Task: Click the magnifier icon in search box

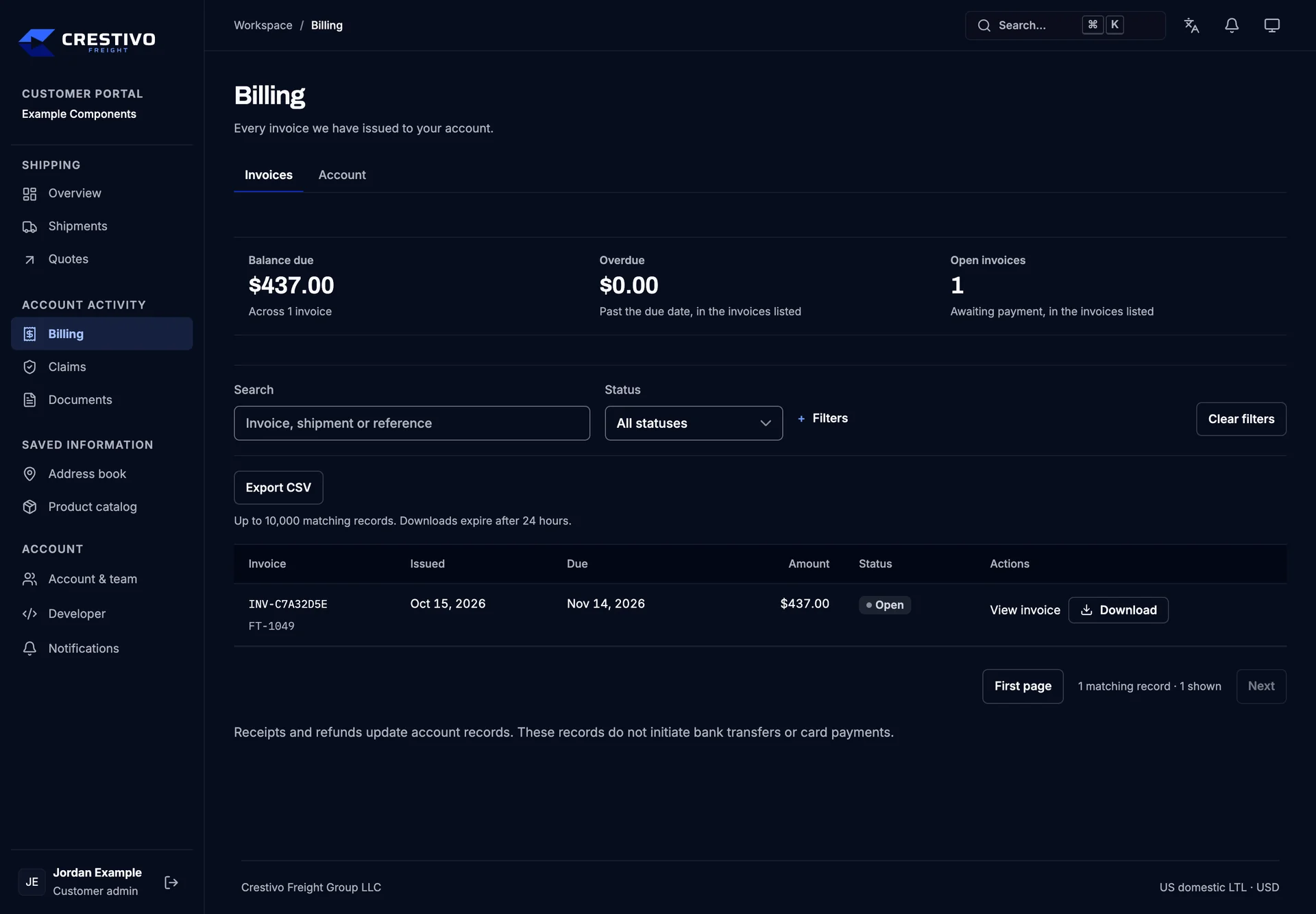Action: pyautogui.click(x=984, y=25)
